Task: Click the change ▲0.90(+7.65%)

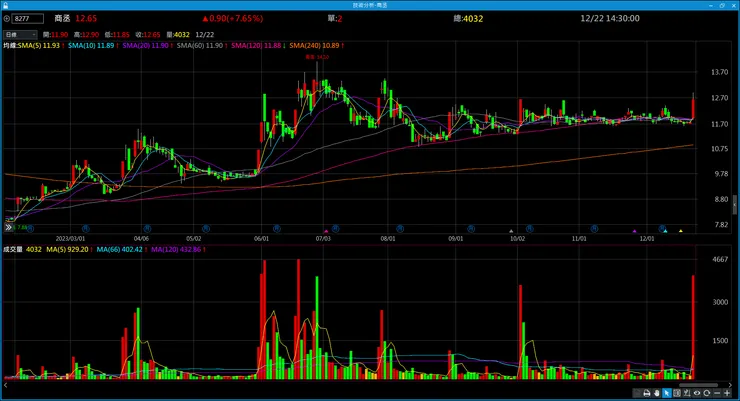Action: (233, 18)
